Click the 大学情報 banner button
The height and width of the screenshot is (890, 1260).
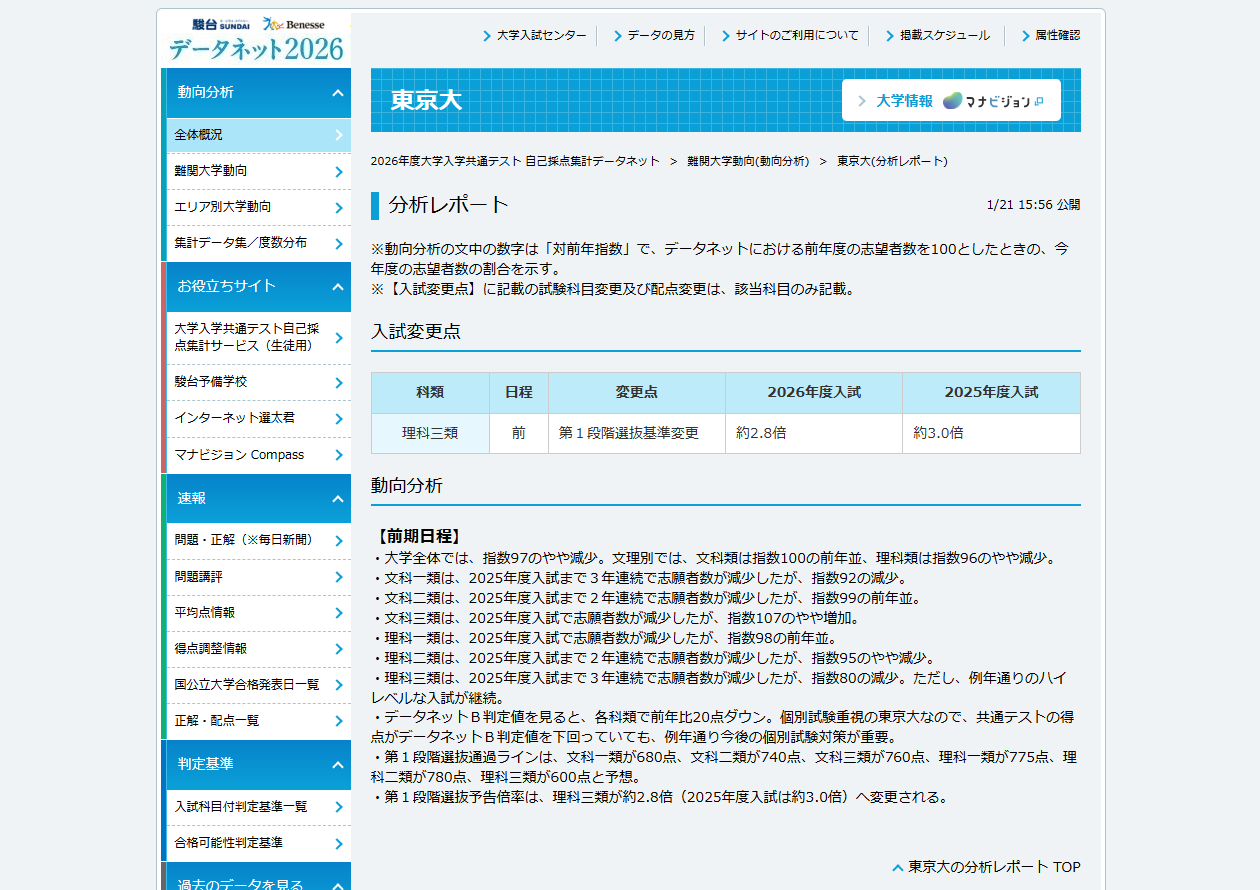906,100
